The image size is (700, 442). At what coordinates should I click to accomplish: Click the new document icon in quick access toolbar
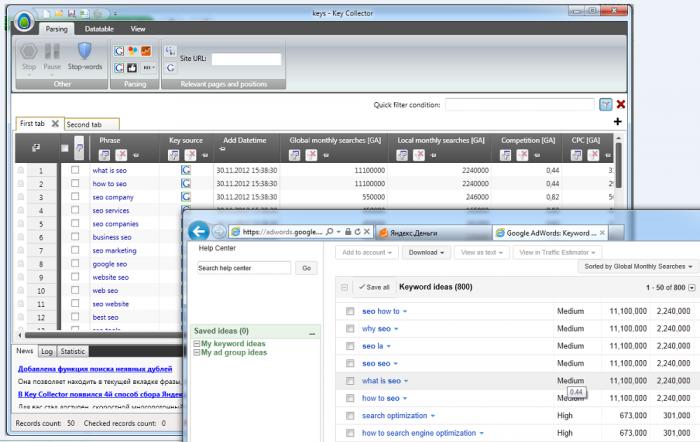point(47,13)
